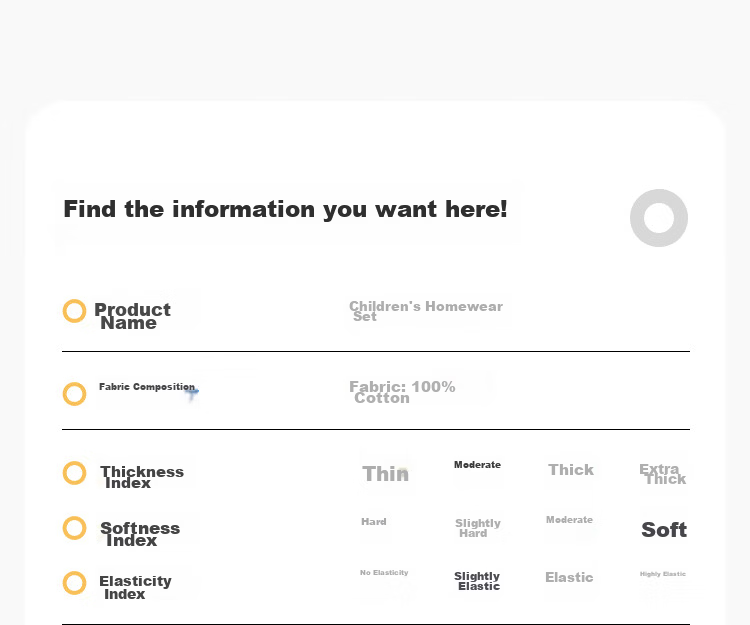Viewport: 750px width, 625px height.
Task: Click the orange circle next to Thickness Index
Action: pos(75,473)
